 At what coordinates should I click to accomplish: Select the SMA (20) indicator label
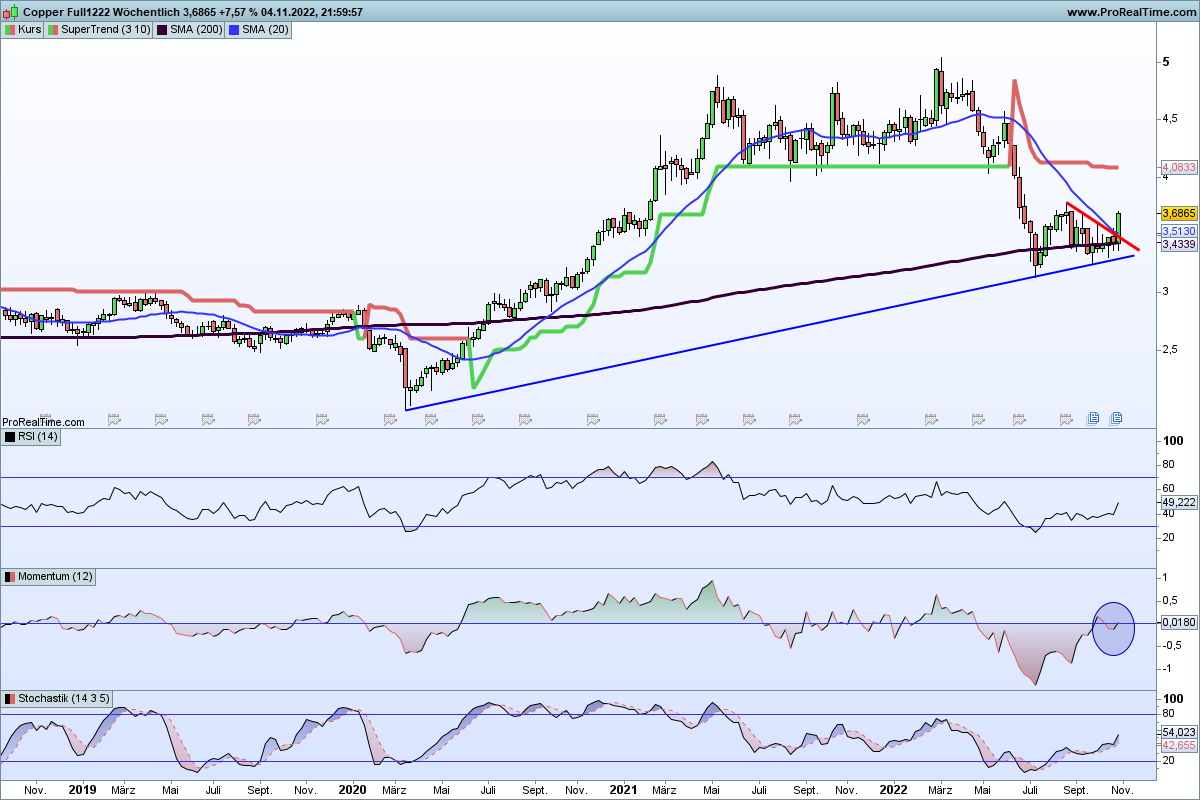click(265, 30)
